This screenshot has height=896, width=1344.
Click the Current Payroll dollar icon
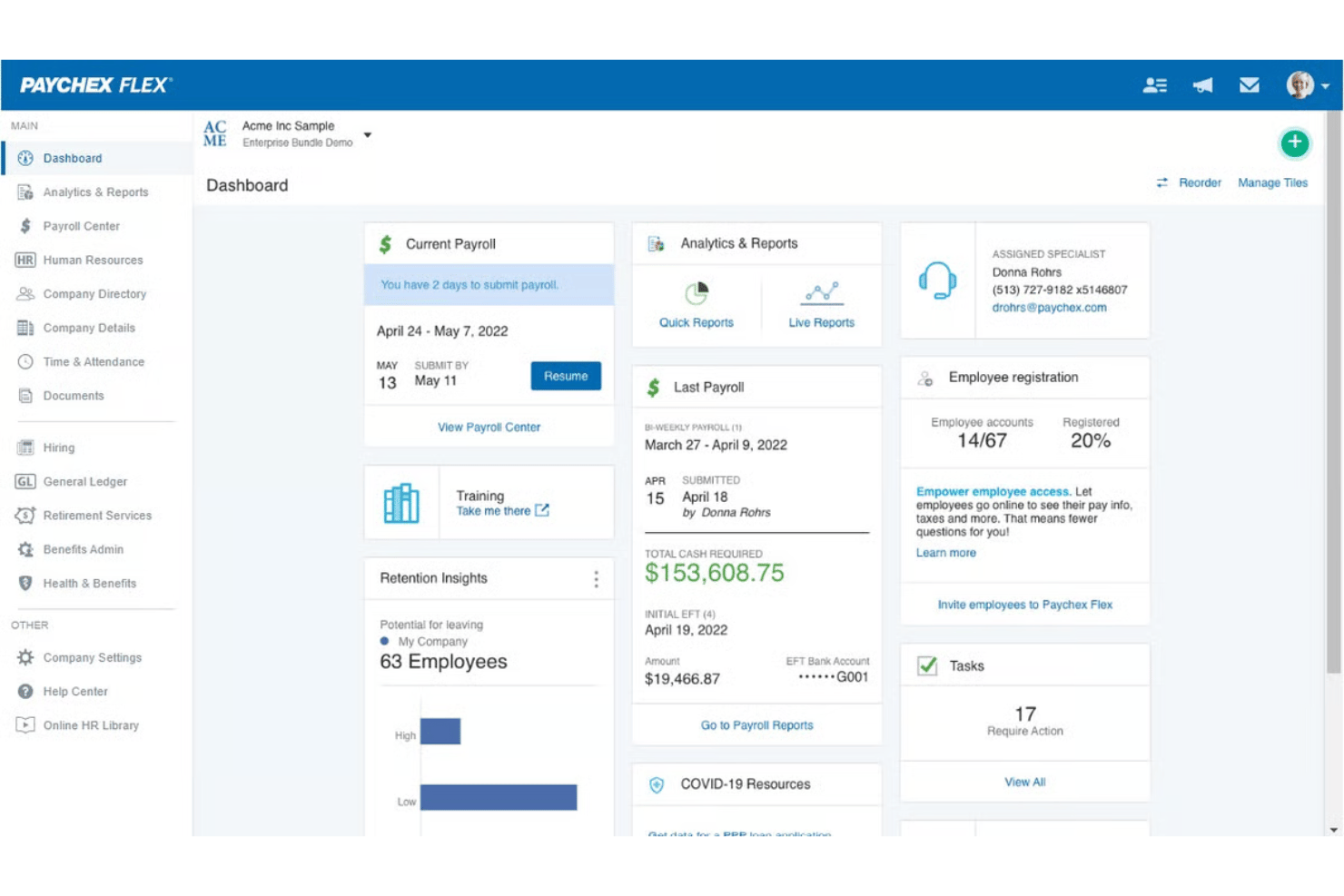tap(386, 244)
